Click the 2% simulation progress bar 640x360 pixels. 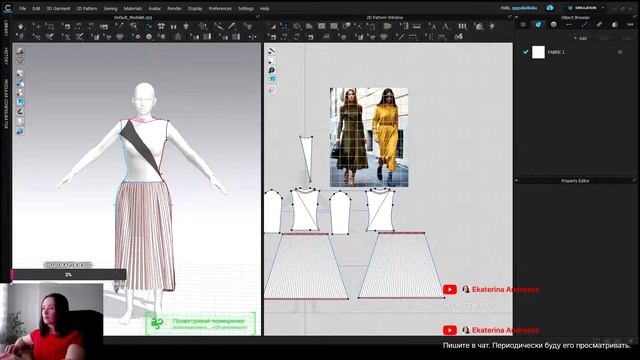(x=69, y=274)
